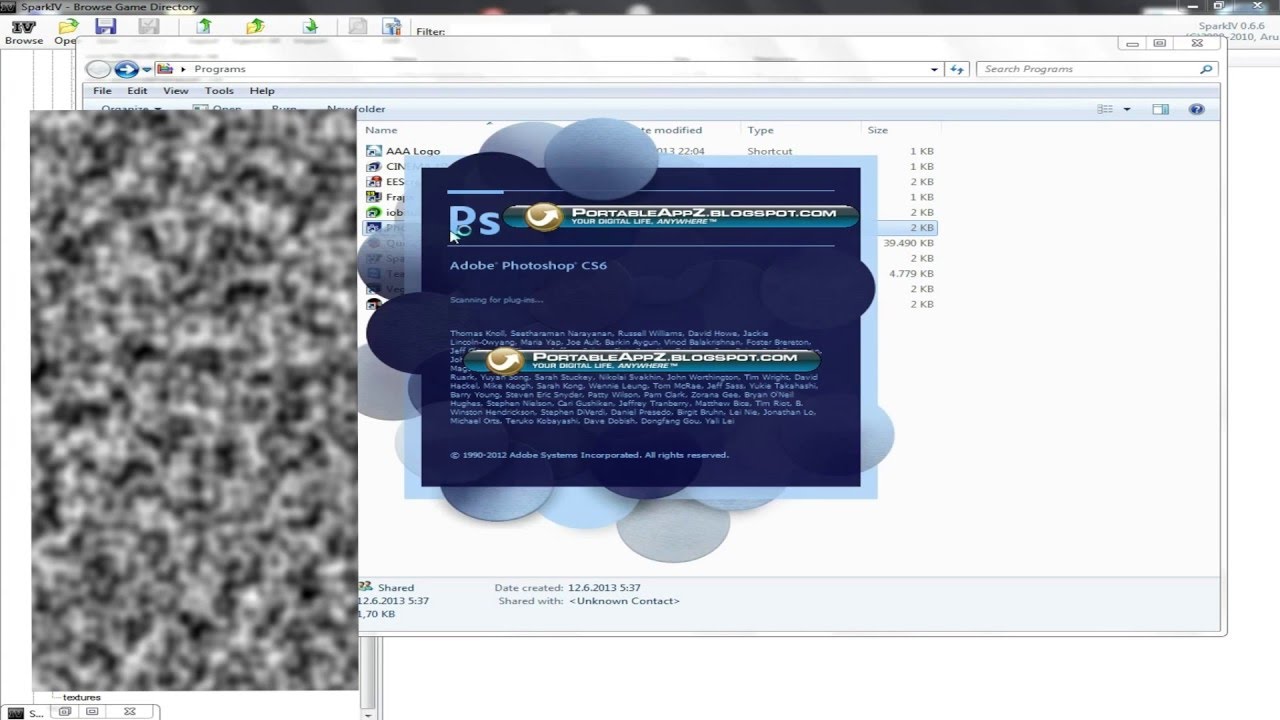
Task: Click the Explorer Refresh button
Action: point(957,69)
